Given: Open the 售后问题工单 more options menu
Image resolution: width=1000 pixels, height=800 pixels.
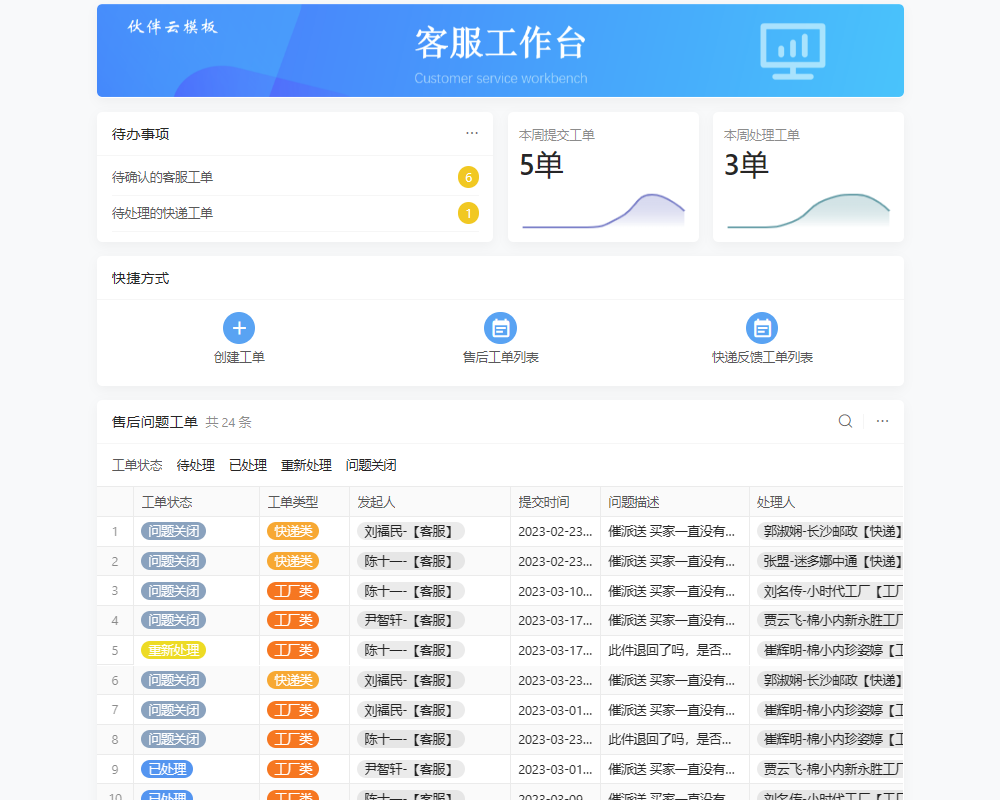Looking at the screenshot, I should point(882,421).
